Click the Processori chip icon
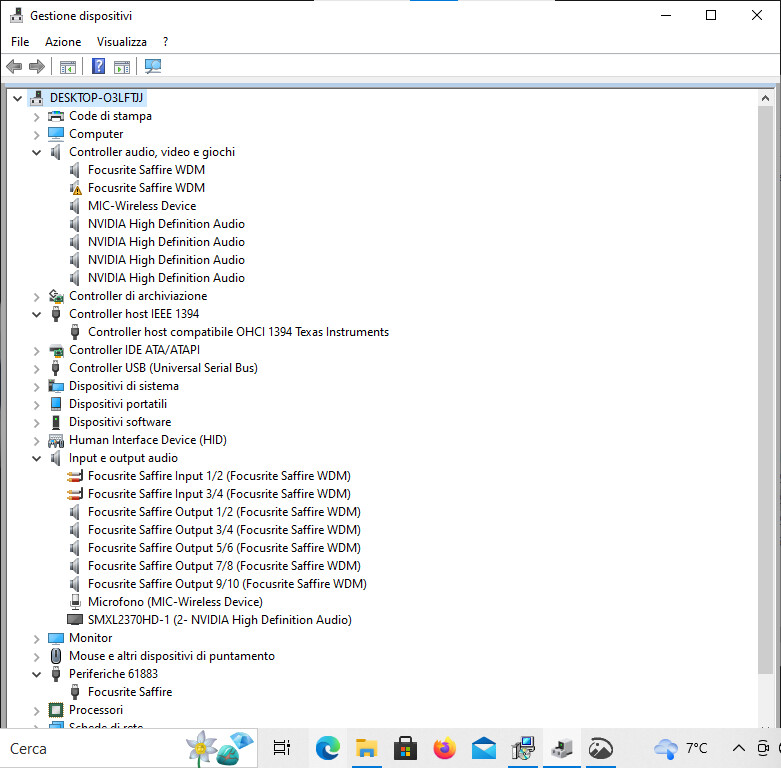Image resolution: width=781 pixels, height=768 pixels. click(56, 710)
